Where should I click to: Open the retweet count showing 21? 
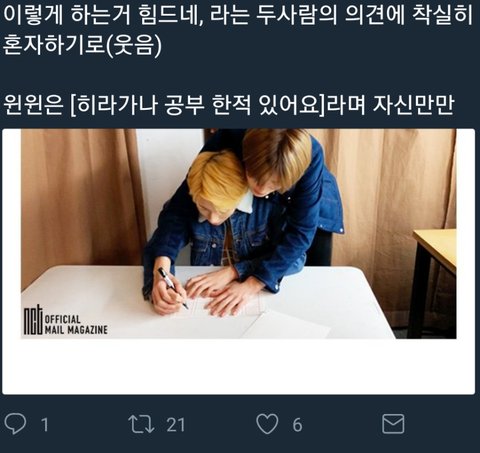coord(175,425)
